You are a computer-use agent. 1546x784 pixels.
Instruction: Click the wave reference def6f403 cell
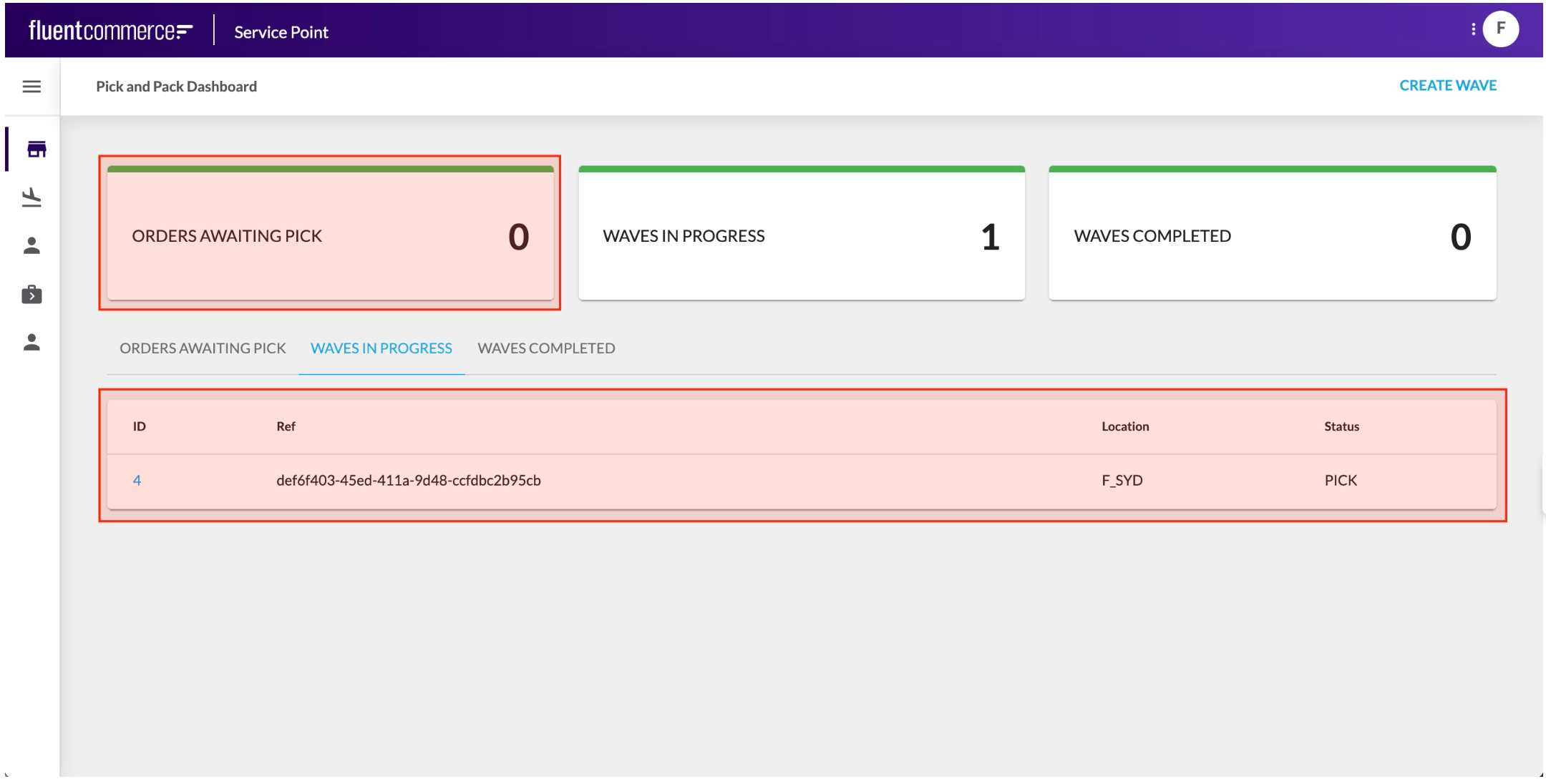click(x=409, y=481)
